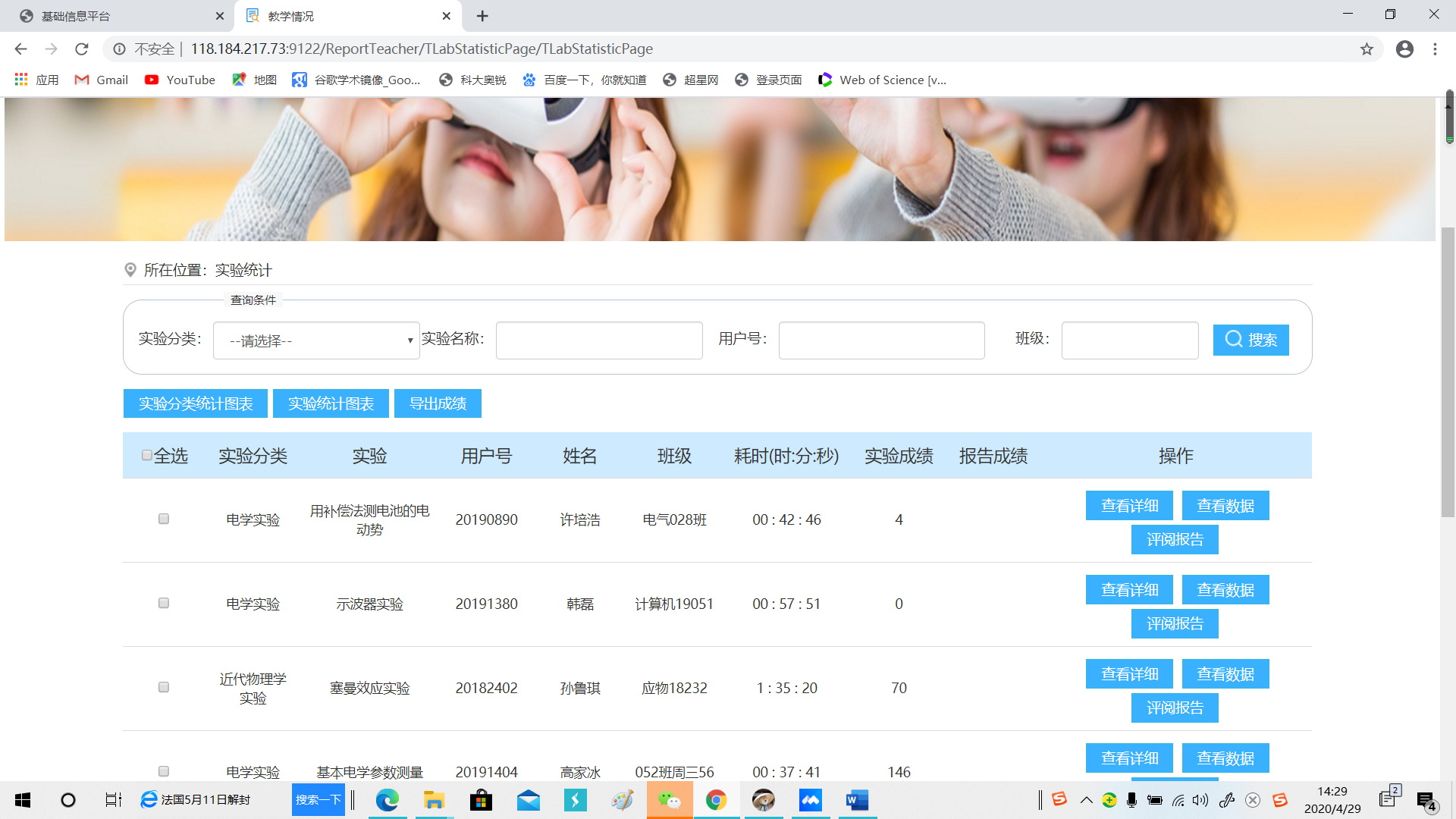Check the row for 示波器实验
This screenshot has width=1456, height=819.
[164, 603]
